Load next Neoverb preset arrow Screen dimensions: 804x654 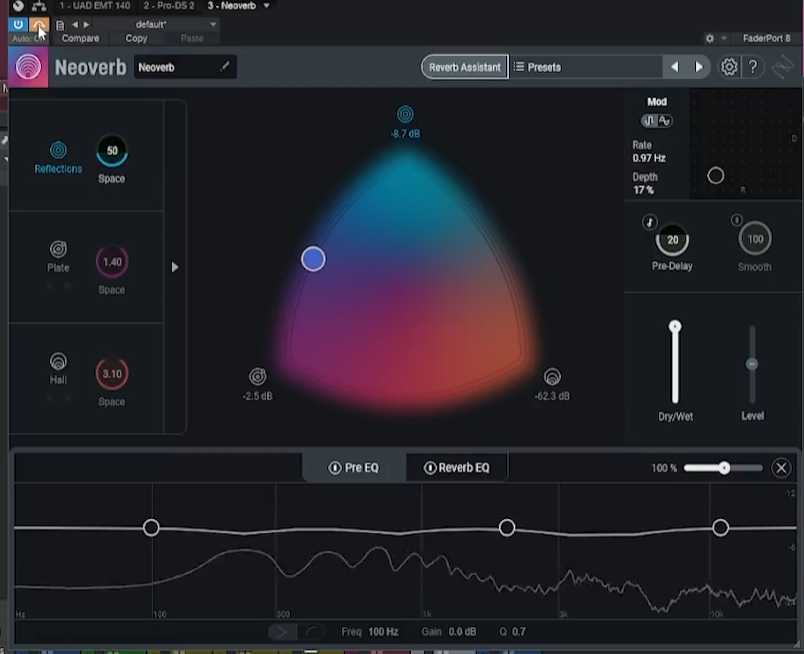(698, 67)
